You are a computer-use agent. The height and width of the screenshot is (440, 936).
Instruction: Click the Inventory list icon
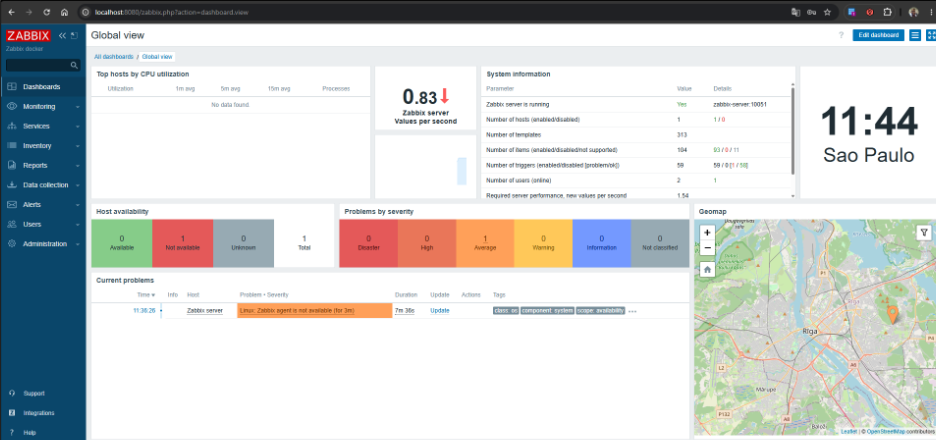pos(11,146)
